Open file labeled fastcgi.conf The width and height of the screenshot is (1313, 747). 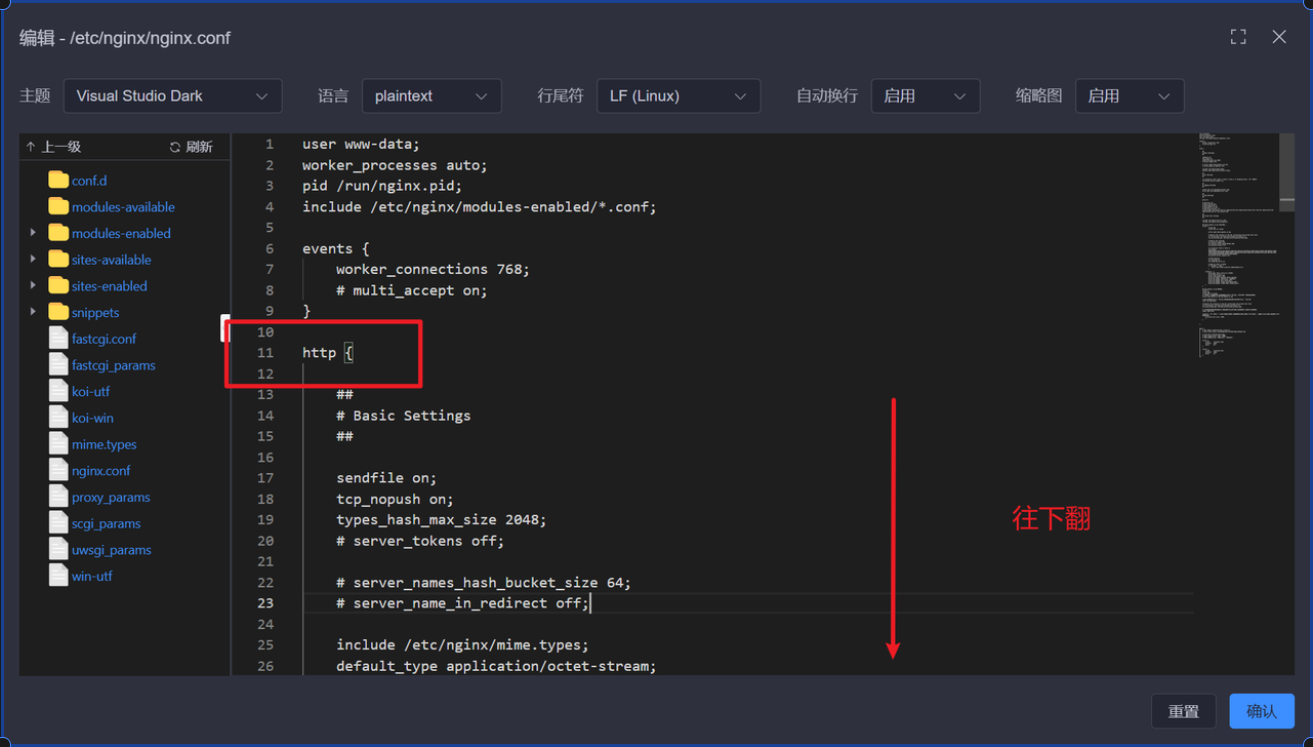[104, 338]
